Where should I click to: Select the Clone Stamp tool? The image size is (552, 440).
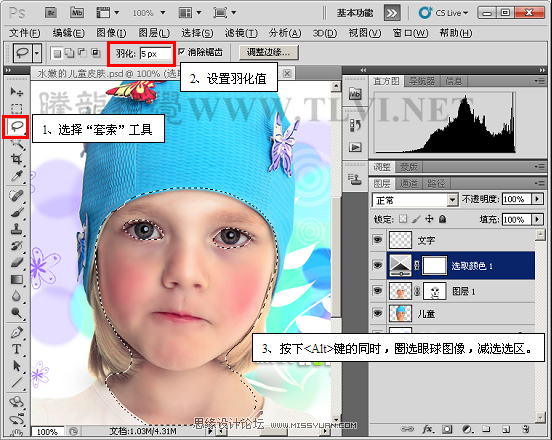point(16,229)
